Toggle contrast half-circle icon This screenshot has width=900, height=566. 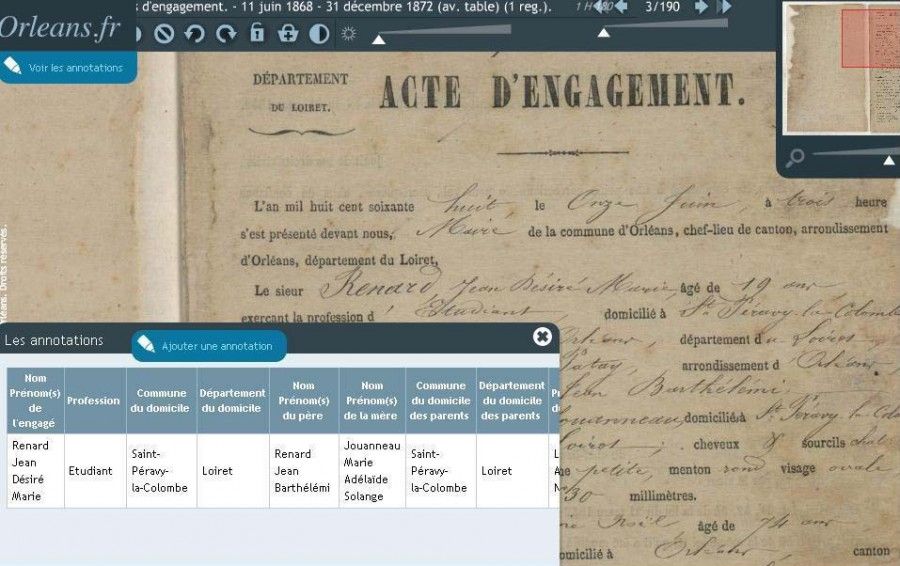319,34
